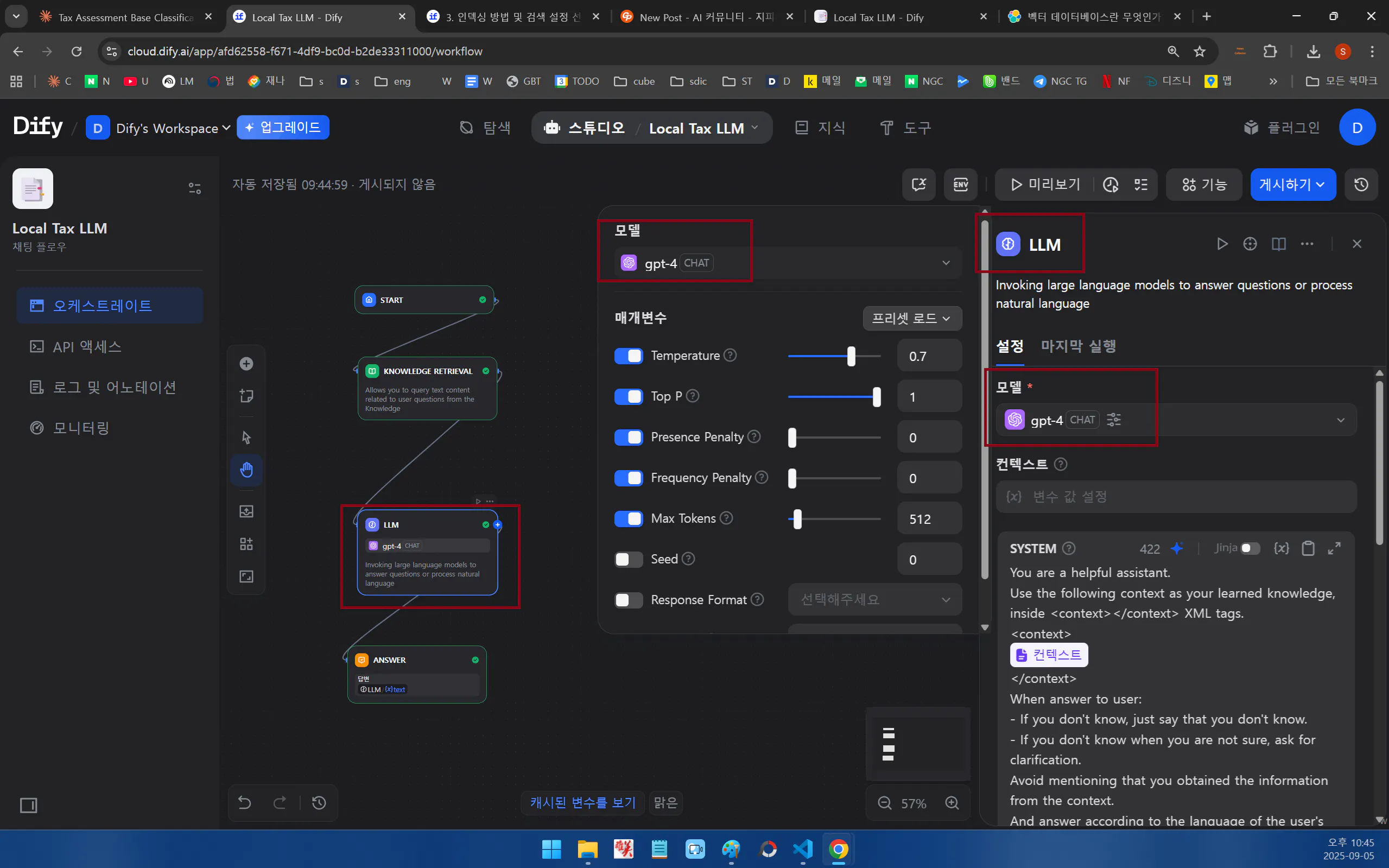Click the export image icon
Viewport: 1389px width, 868px height.
tap(246, 511)
